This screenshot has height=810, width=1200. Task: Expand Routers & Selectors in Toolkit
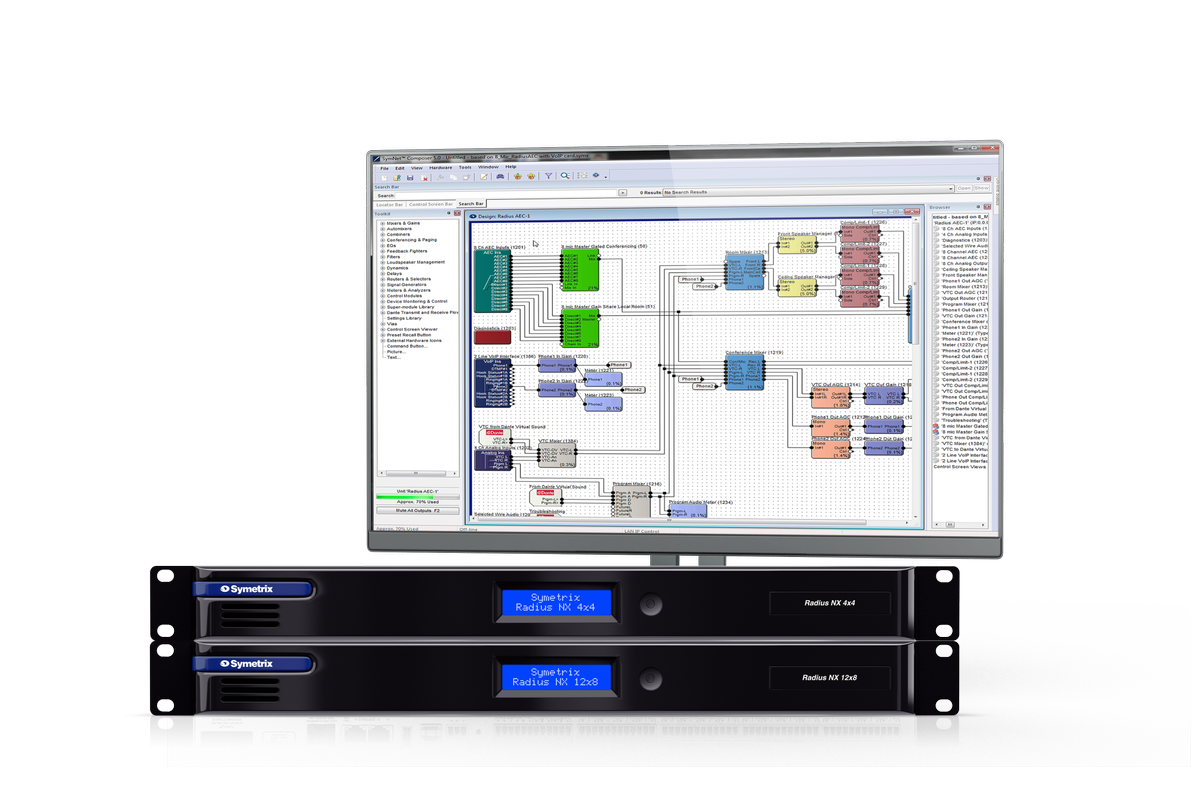coord(383,279)
